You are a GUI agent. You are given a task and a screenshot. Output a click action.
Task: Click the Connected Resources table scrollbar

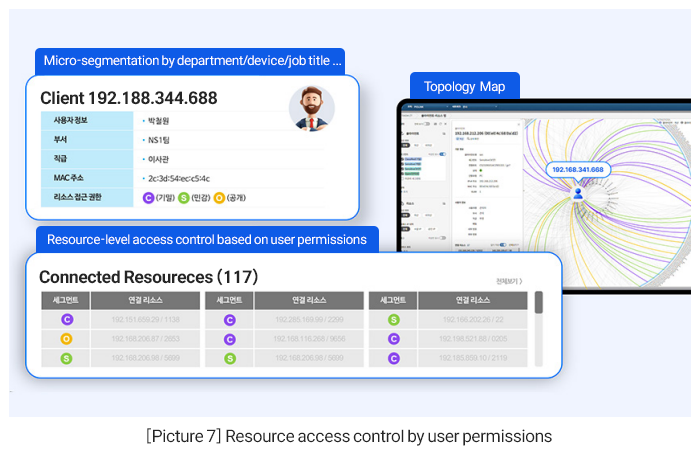coord(538,303)
